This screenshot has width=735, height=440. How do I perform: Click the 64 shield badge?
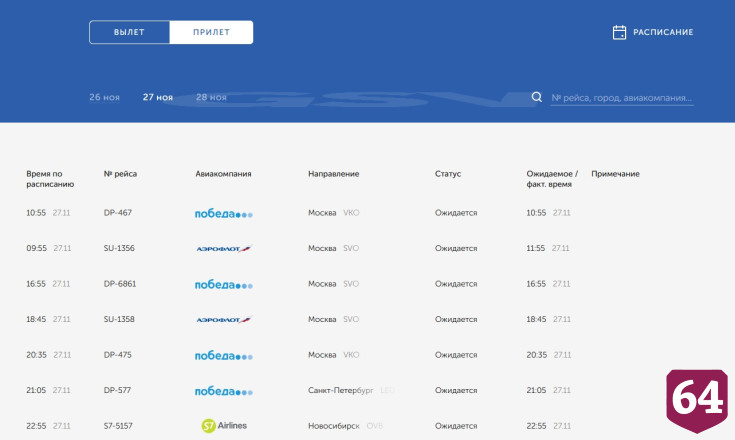tap(697, 401)
